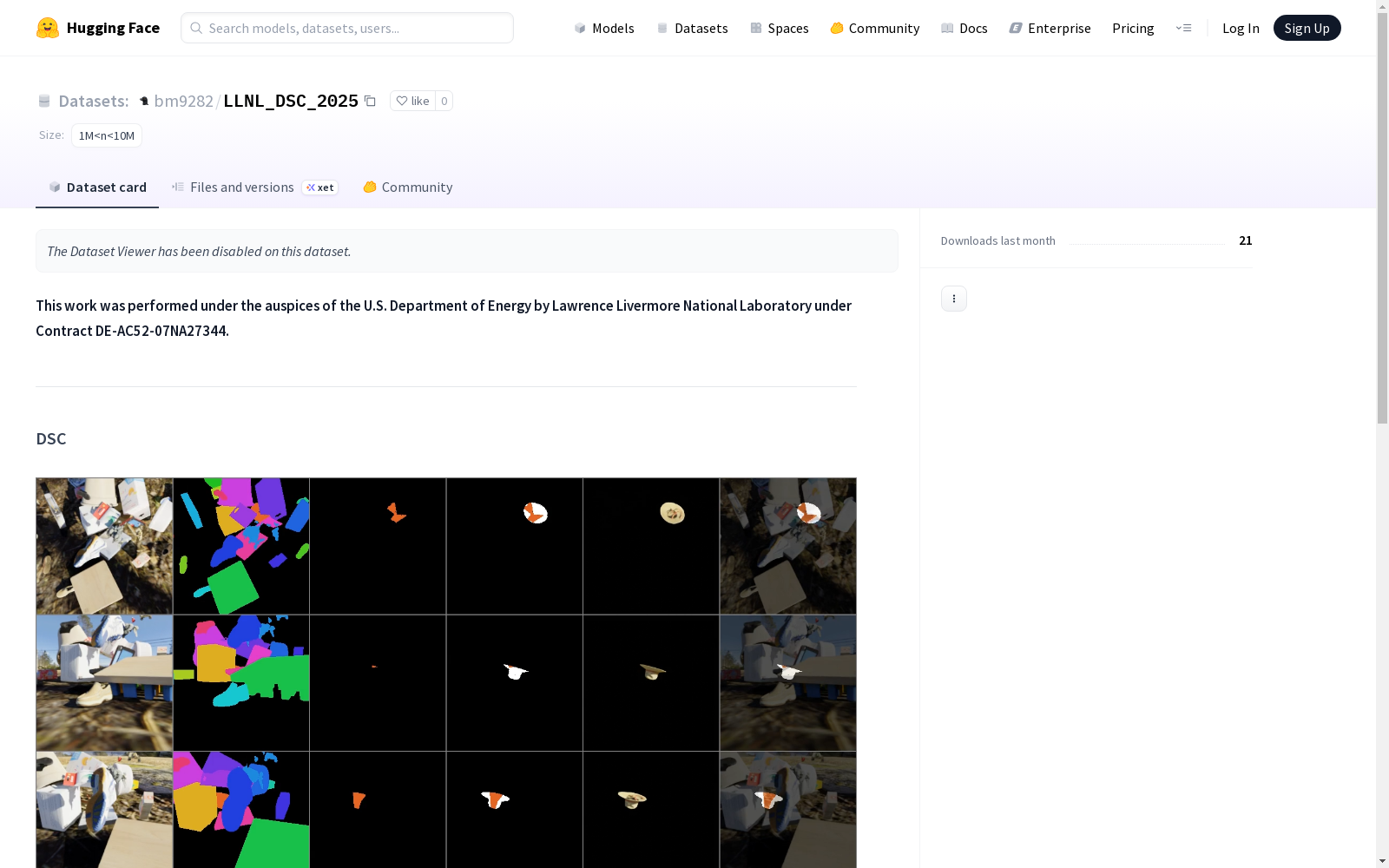Click the Sign Up button
Image resolution: width=1389 pixels, height=868 pixels.
(x=1307, y=28)
